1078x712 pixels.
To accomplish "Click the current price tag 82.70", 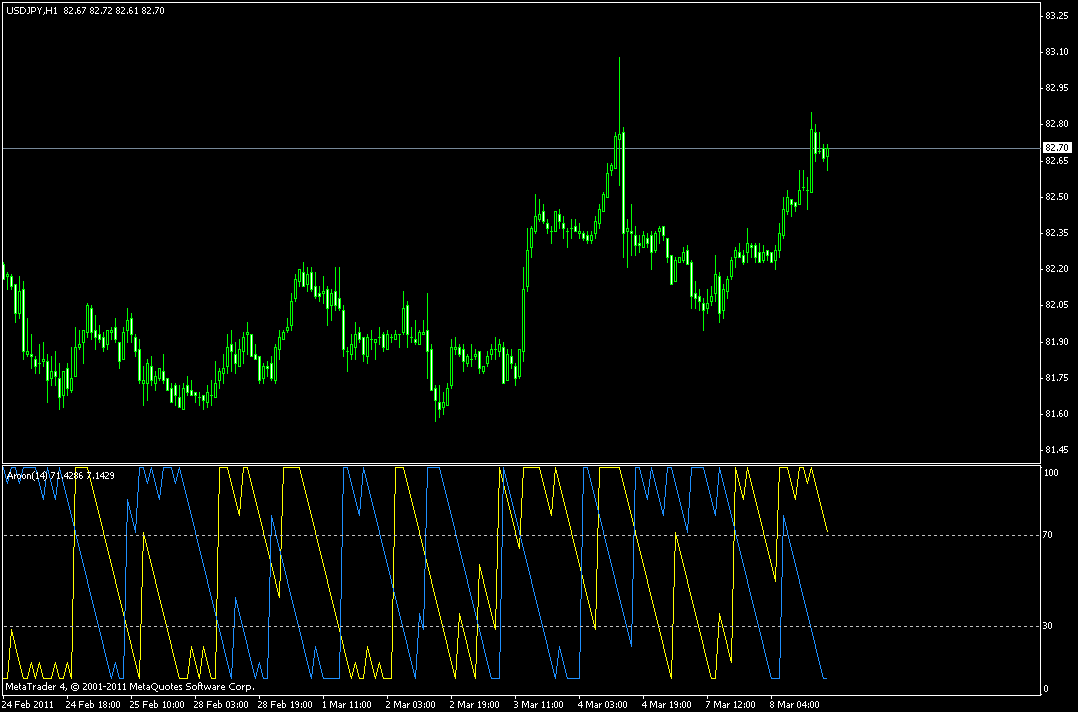I will pyautogui.click(x=1057, y=148).
